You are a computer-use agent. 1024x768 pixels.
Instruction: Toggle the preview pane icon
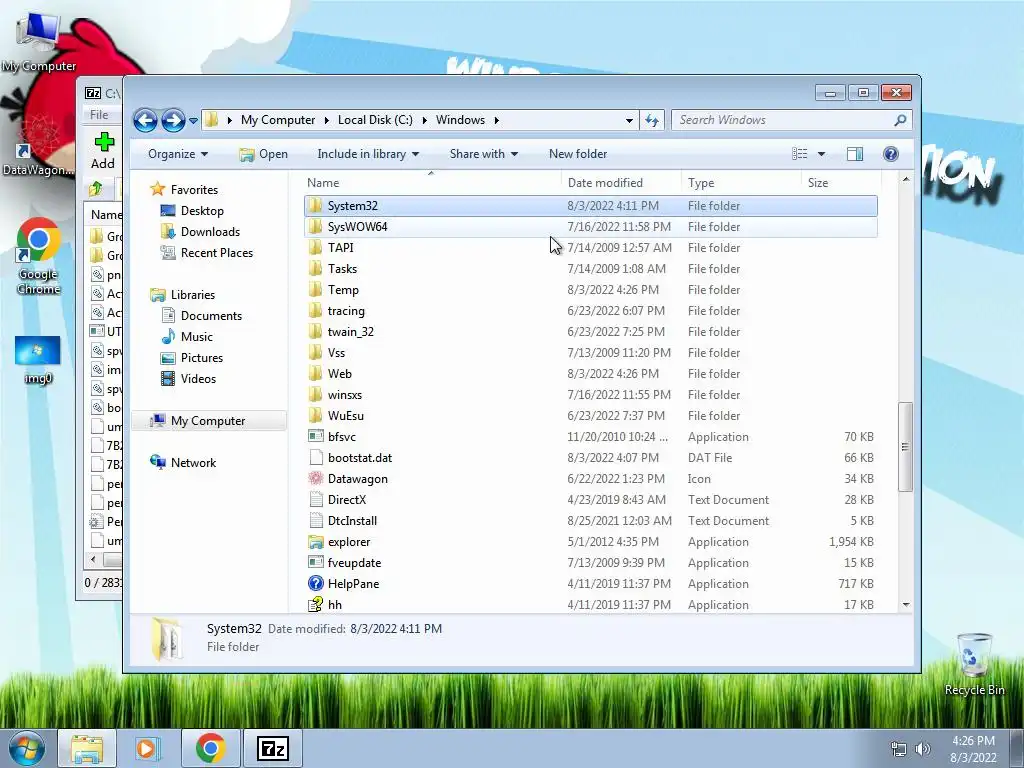pos(855,154)
